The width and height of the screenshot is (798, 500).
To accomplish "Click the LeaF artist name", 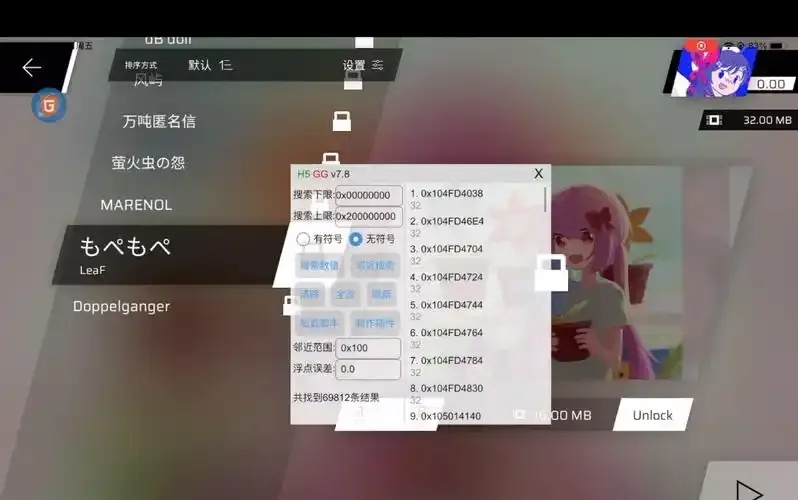I will [x=93, y=270].
